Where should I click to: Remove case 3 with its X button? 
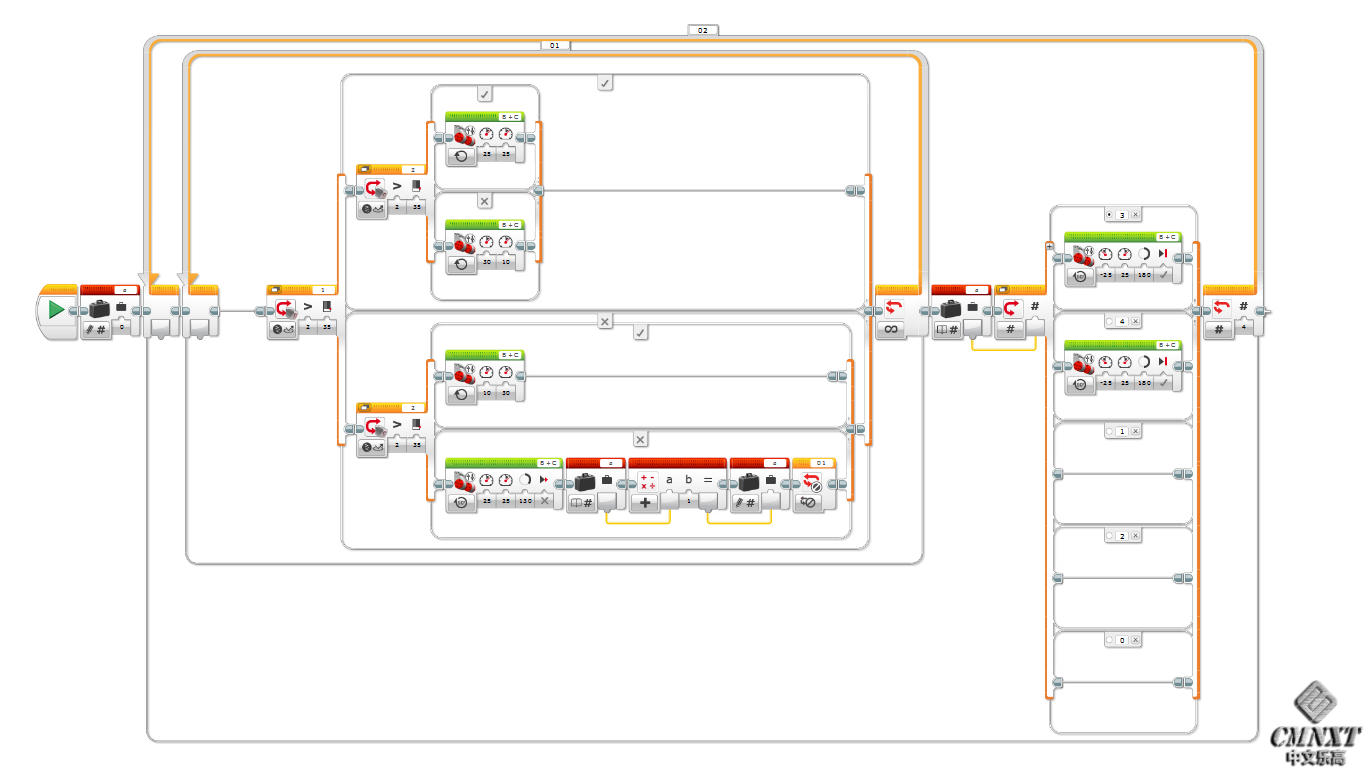(x=1135, y=215)
